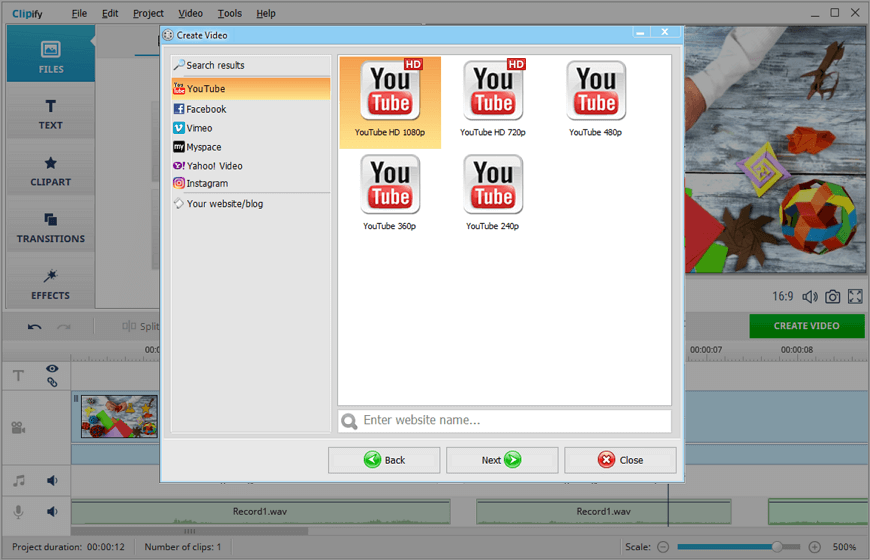Click the green CREATE VIDEO button
870x560 pixels.
[x=807, y=326]
